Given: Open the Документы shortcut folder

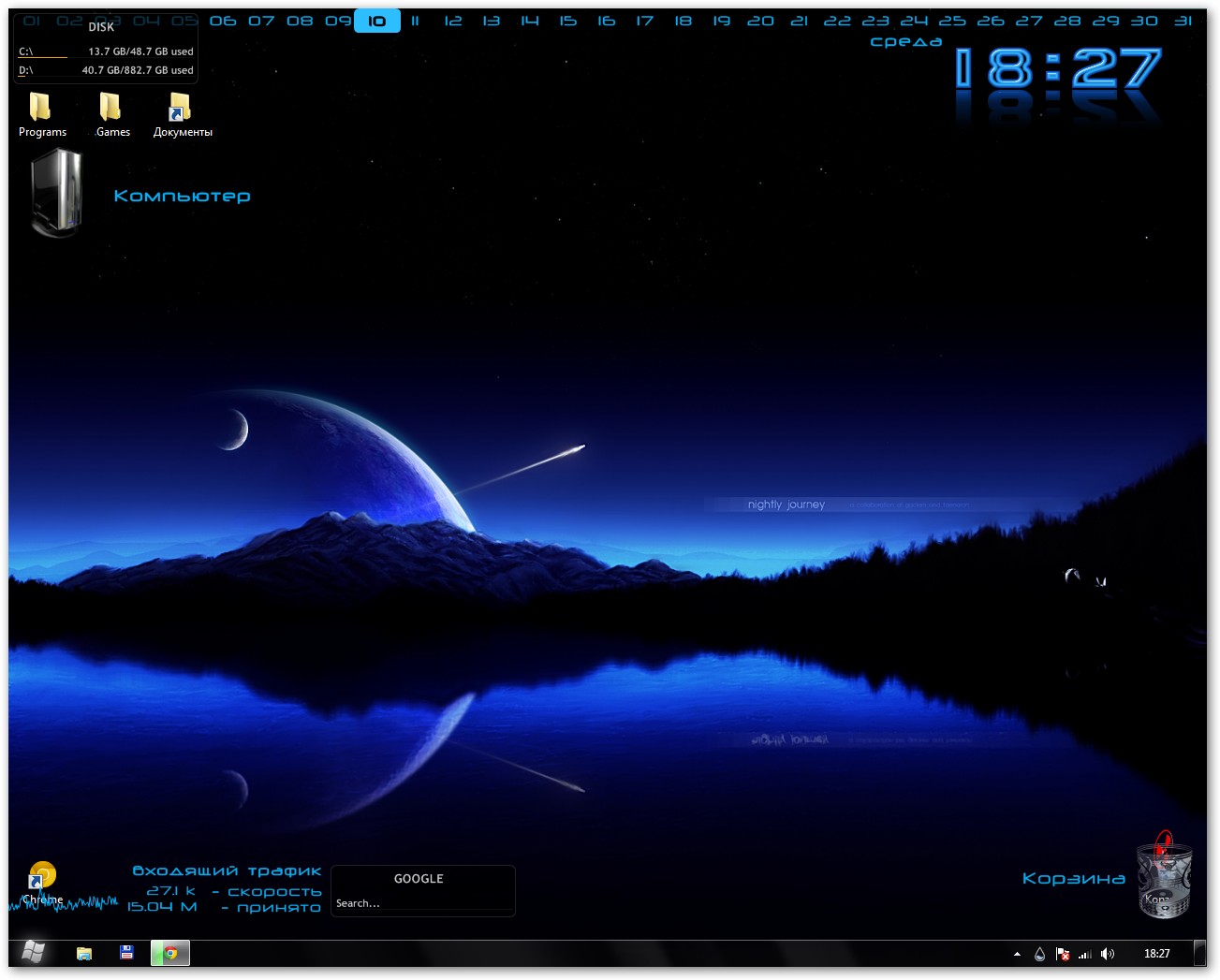Looking at the screenshot, I should coord(180,108).
